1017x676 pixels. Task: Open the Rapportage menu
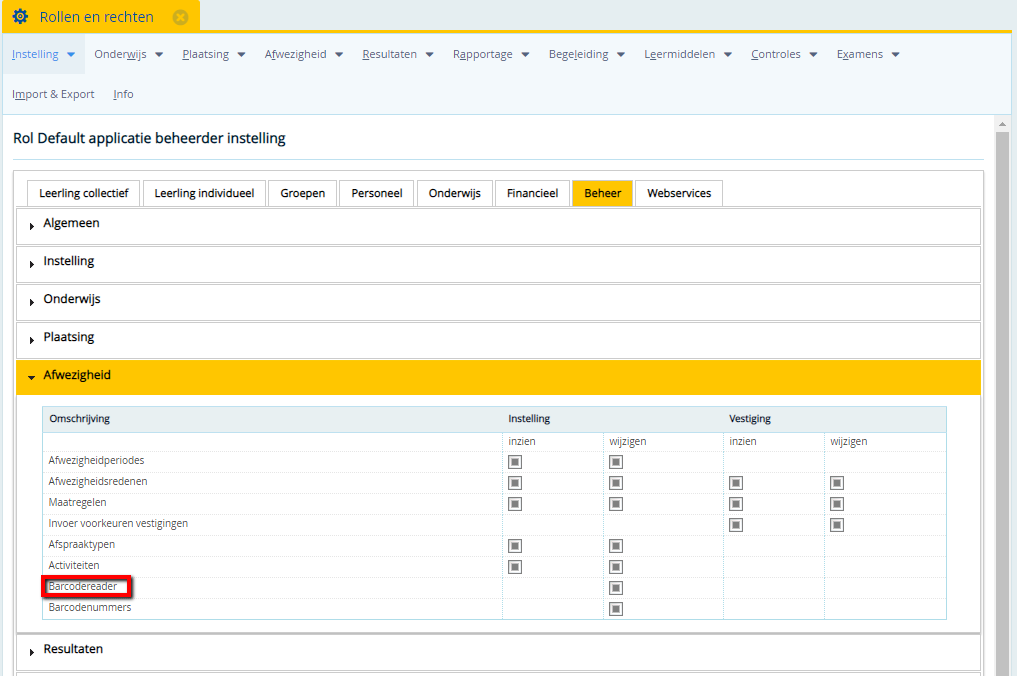(x=491, y=54)
